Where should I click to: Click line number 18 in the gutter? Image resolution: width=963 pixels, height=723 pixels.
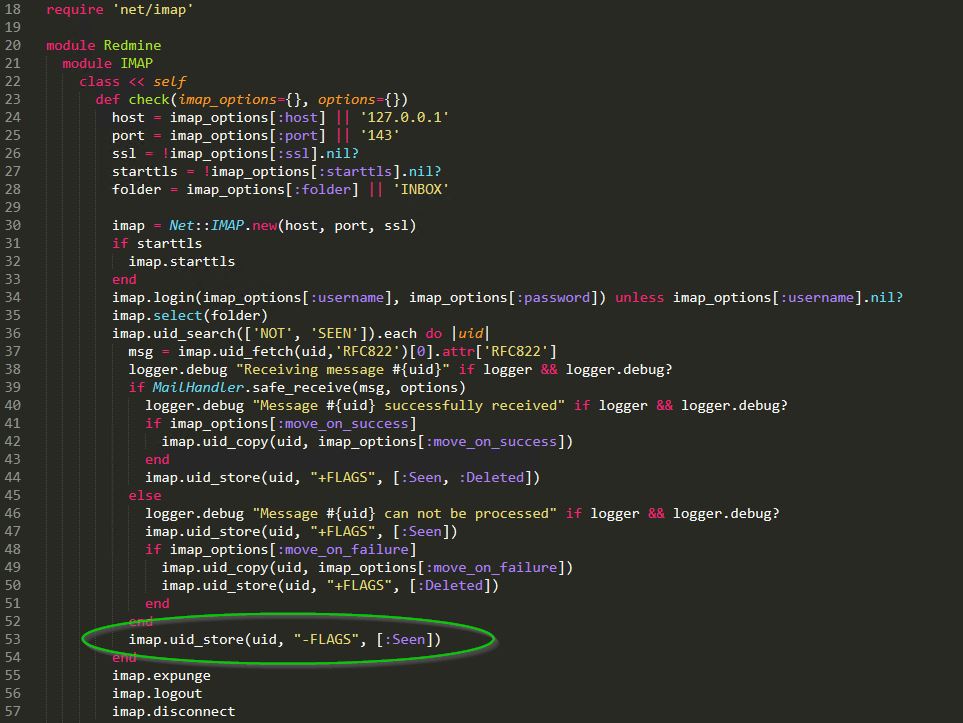coord(12,10)
